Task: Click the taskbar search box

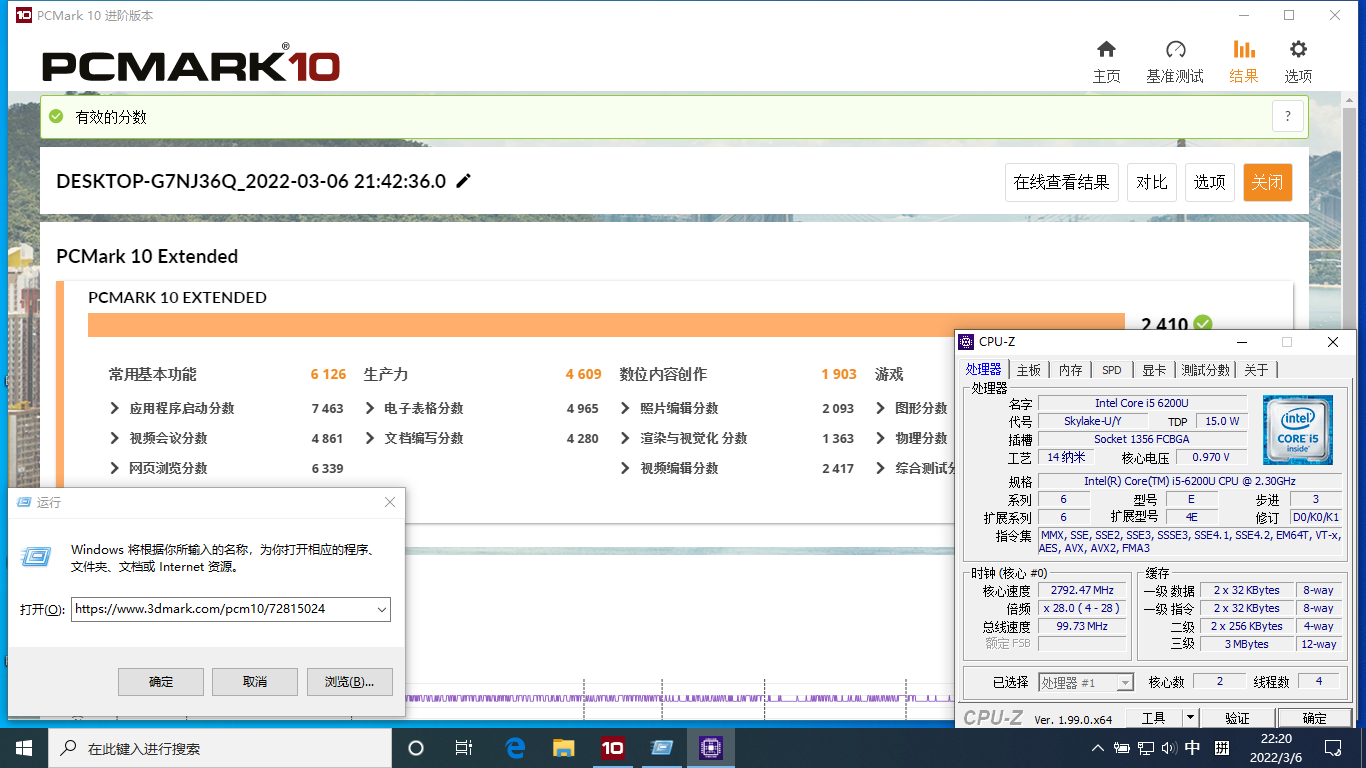Action: (x=219, y=748)
